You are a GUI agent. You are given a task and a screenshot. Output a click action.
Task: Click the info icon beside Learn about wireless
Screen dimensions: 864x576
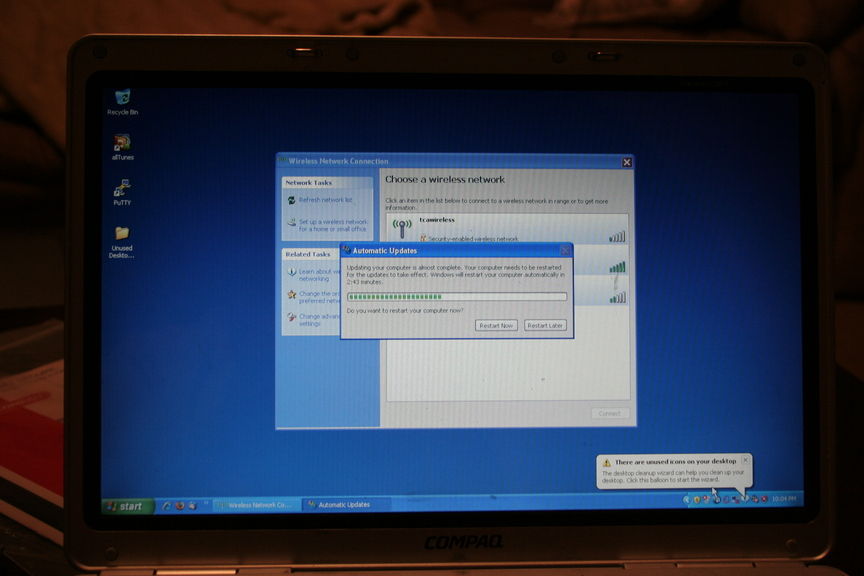(291, 272)
